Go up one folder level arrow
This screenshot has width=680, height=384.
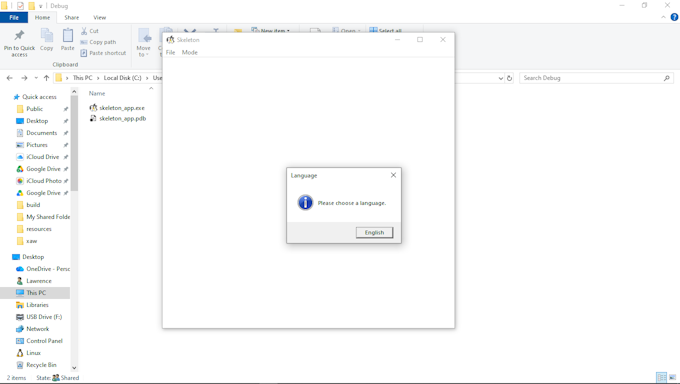click(x=46, y=78)
